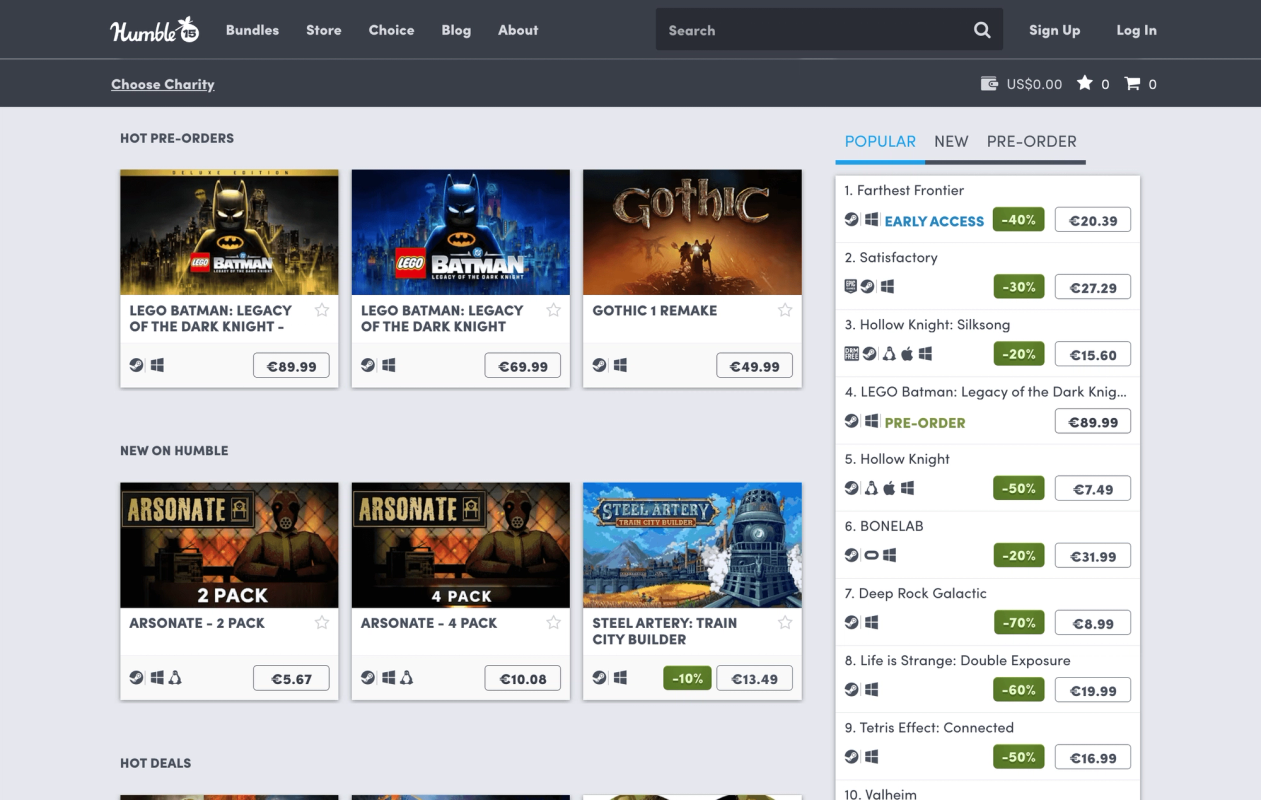This screenshot has width=1261, height=800.
Task: Wishlist Arsonate - 2 Pack star
Action: click(x=322, y=622)
